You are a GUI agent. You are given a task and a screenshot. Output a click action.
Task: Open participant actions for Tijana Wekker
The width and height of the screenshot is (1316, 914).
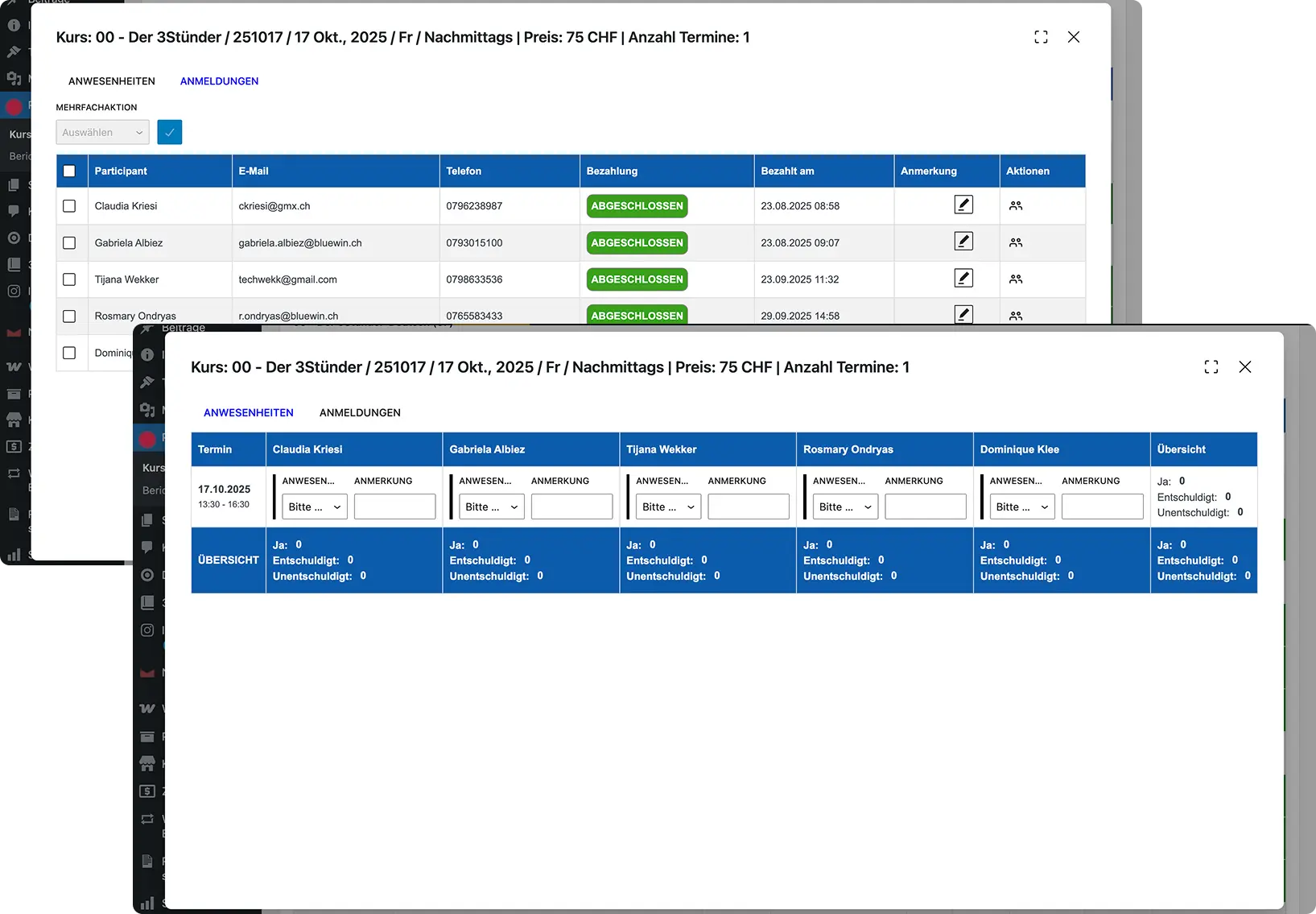(x=1016, y=279)
